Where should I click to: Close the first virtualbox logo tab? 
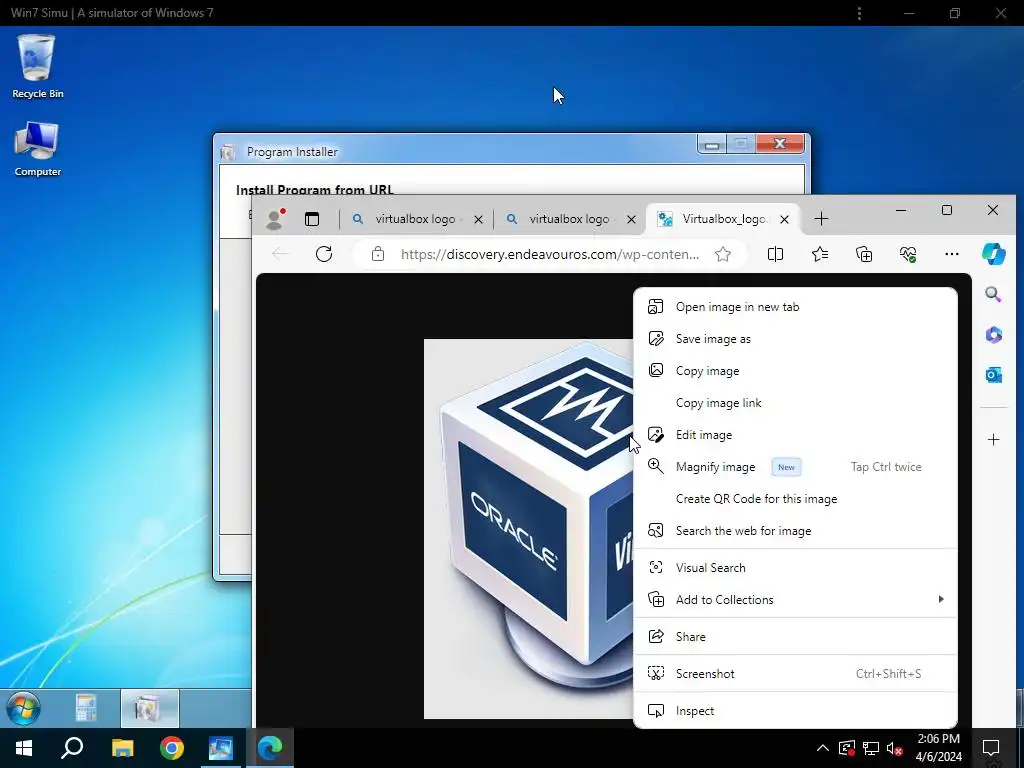(479, 219)
